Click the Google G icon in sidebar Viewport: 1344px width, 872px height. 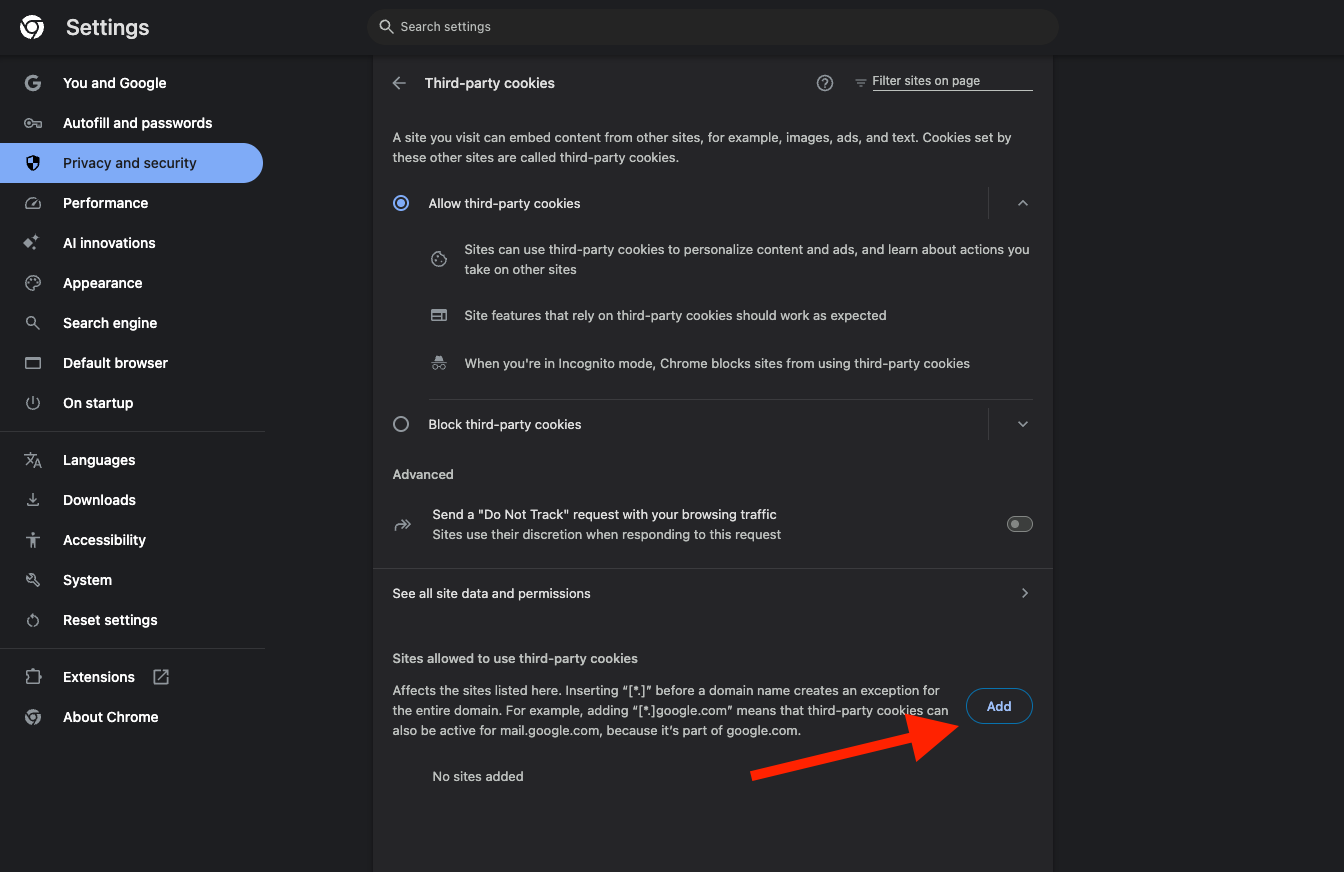pos(33,83)
